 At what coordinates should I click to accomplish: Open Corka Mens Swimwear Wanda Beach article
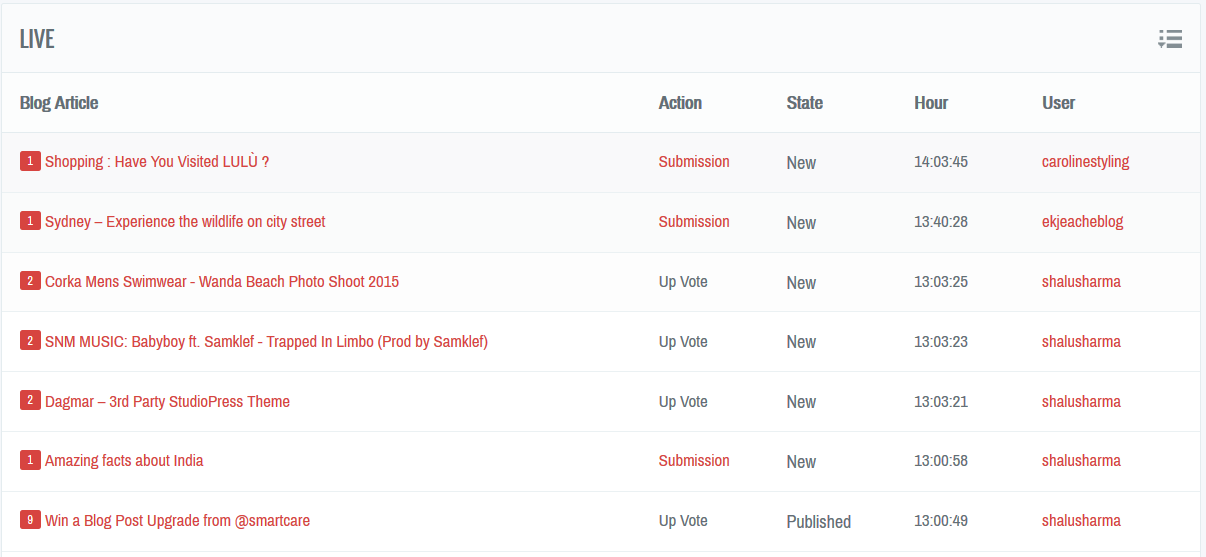[x=222, y=282]
